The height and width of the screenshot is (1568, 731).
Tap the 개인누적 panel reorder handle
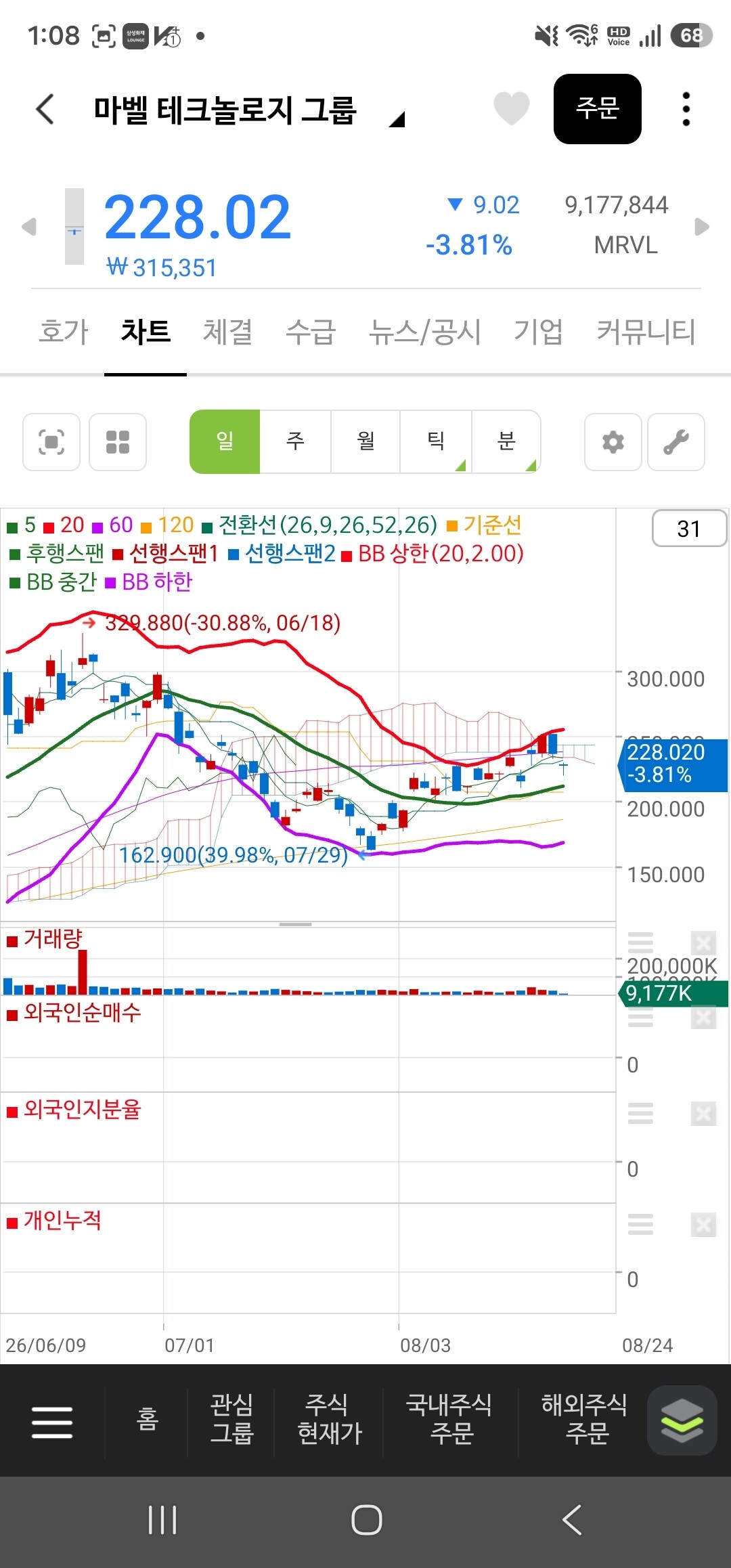640,1224
